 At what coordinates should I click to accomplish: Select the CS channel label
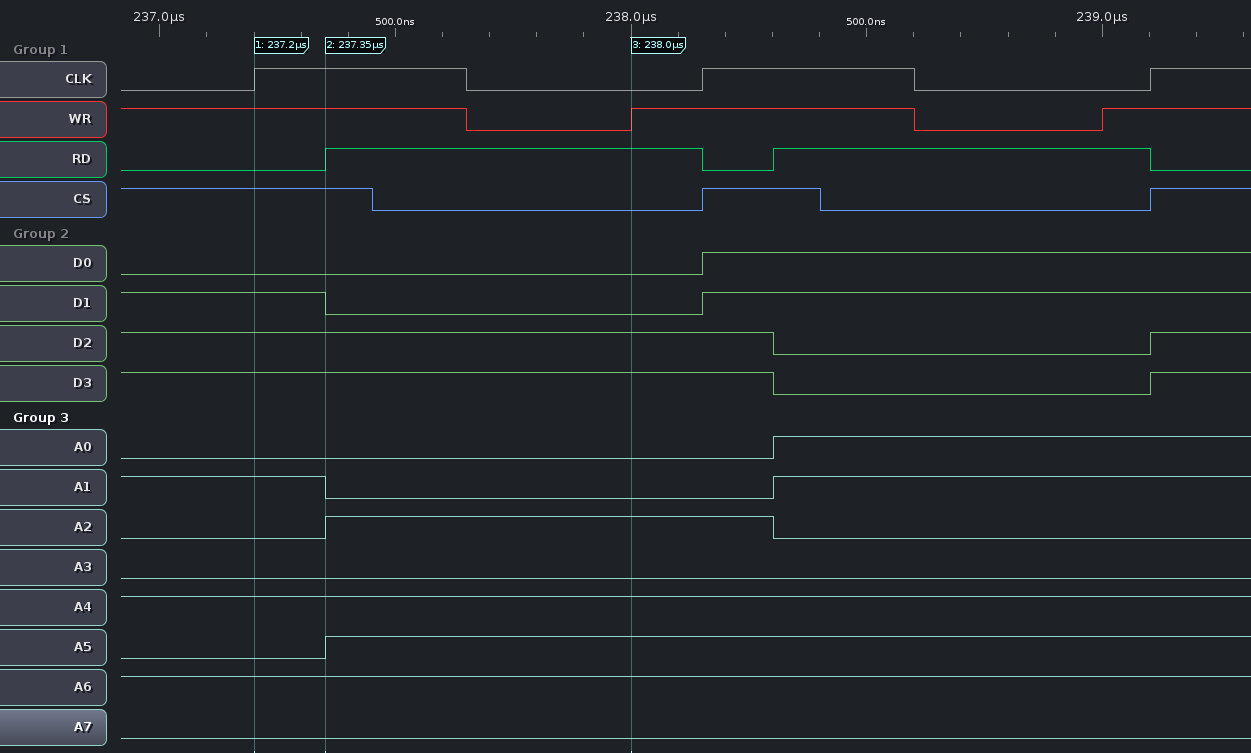tap(52, 199)
